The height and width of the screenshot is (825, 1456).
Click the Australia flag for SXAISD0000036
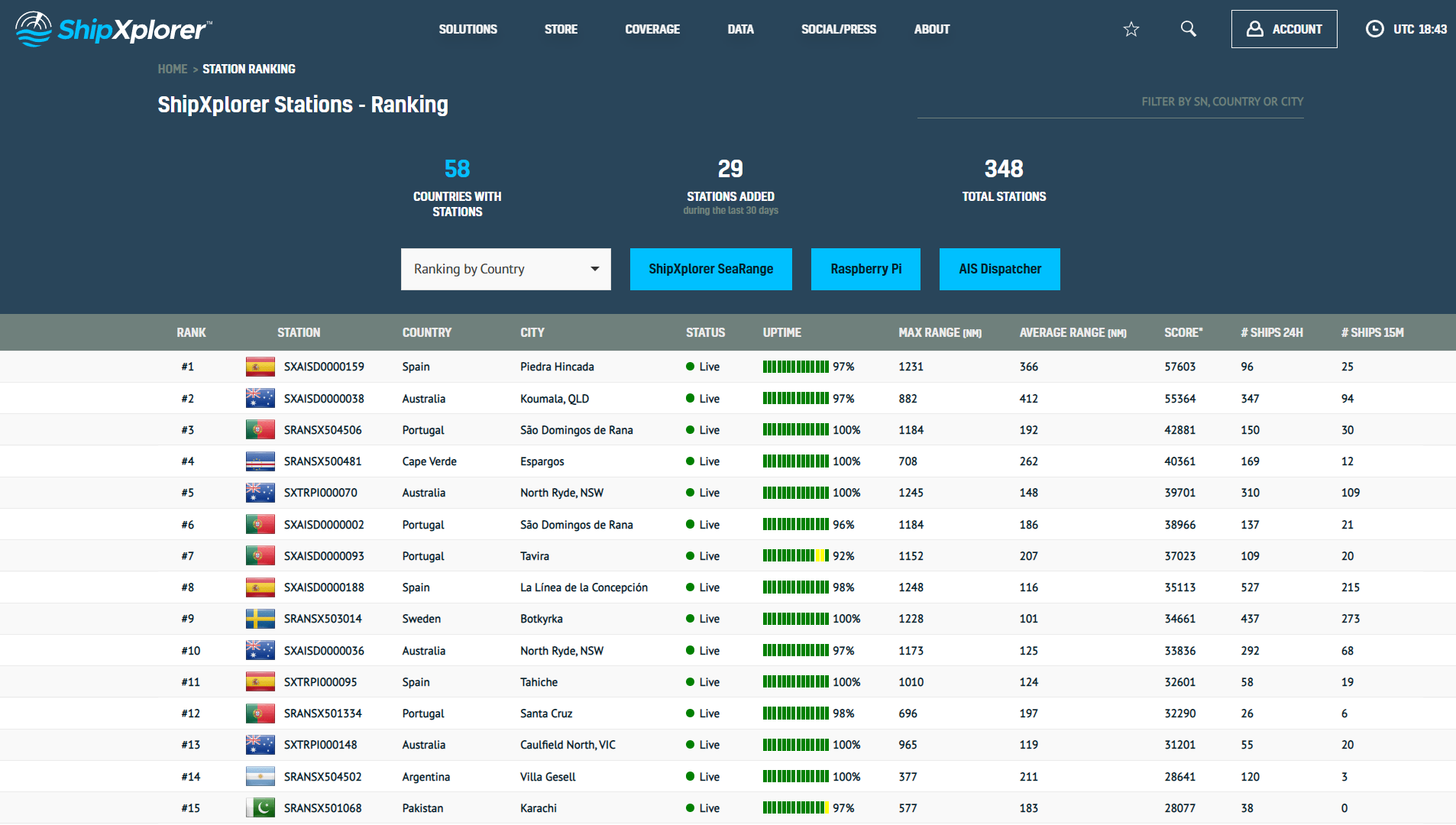pyautogui.click(x=260, y=651)
